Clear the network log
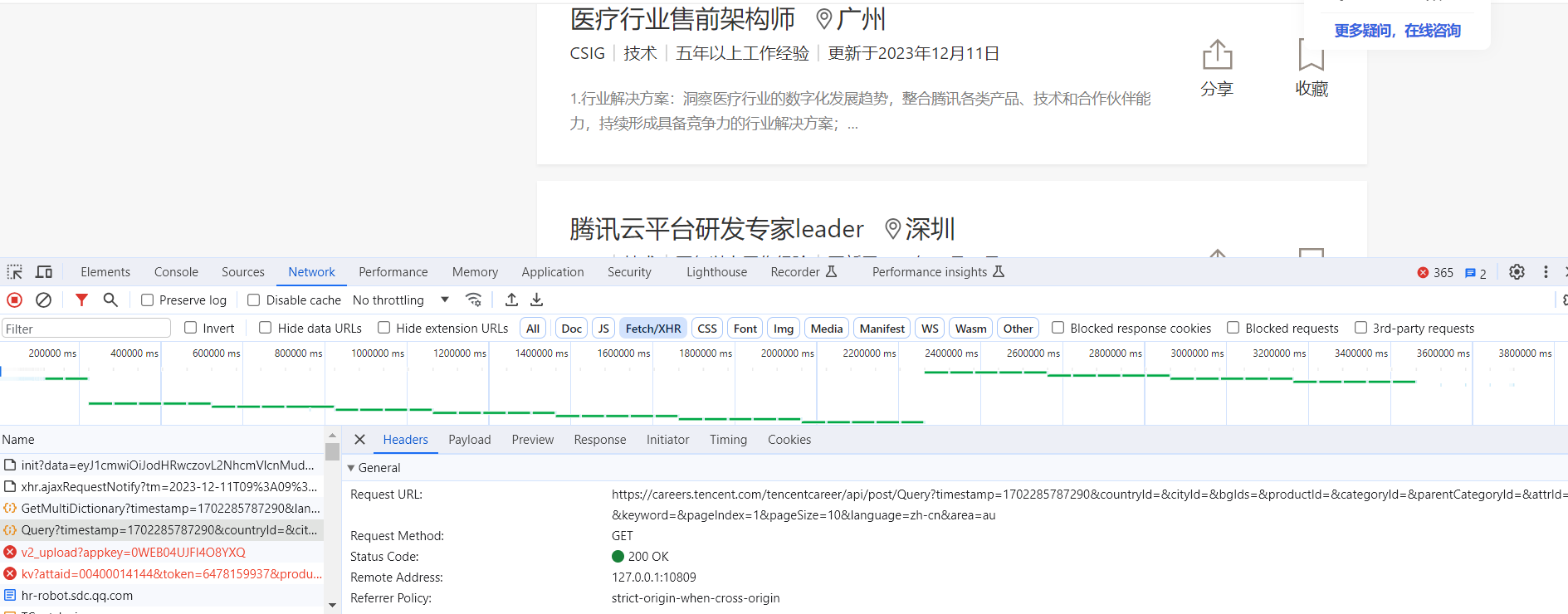The height and width of the screenshot is (614, 1568). pyautogui.click(x=44, y=300)
